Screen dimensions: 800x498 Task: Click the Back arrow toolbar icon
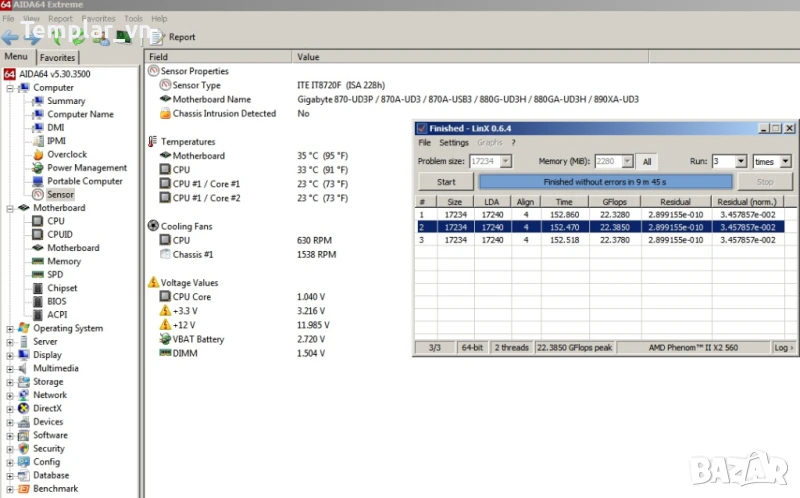11,38
